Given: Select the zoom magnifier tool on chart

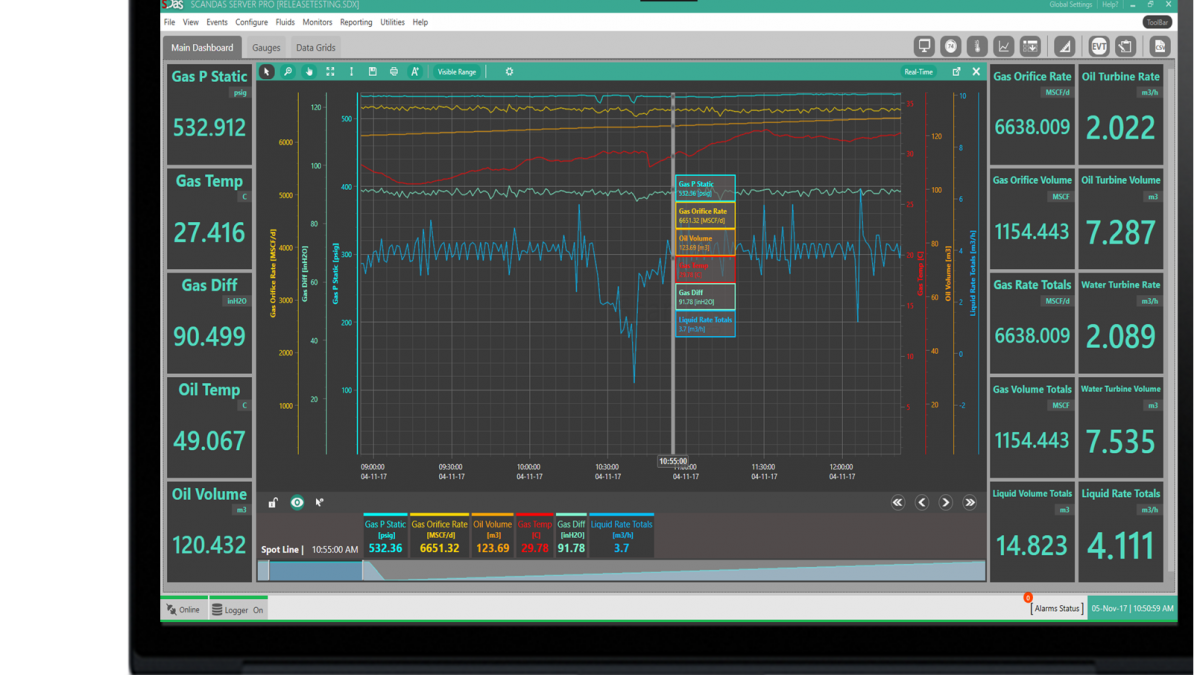Looking at the screenshot, I should tap(288, 72).
